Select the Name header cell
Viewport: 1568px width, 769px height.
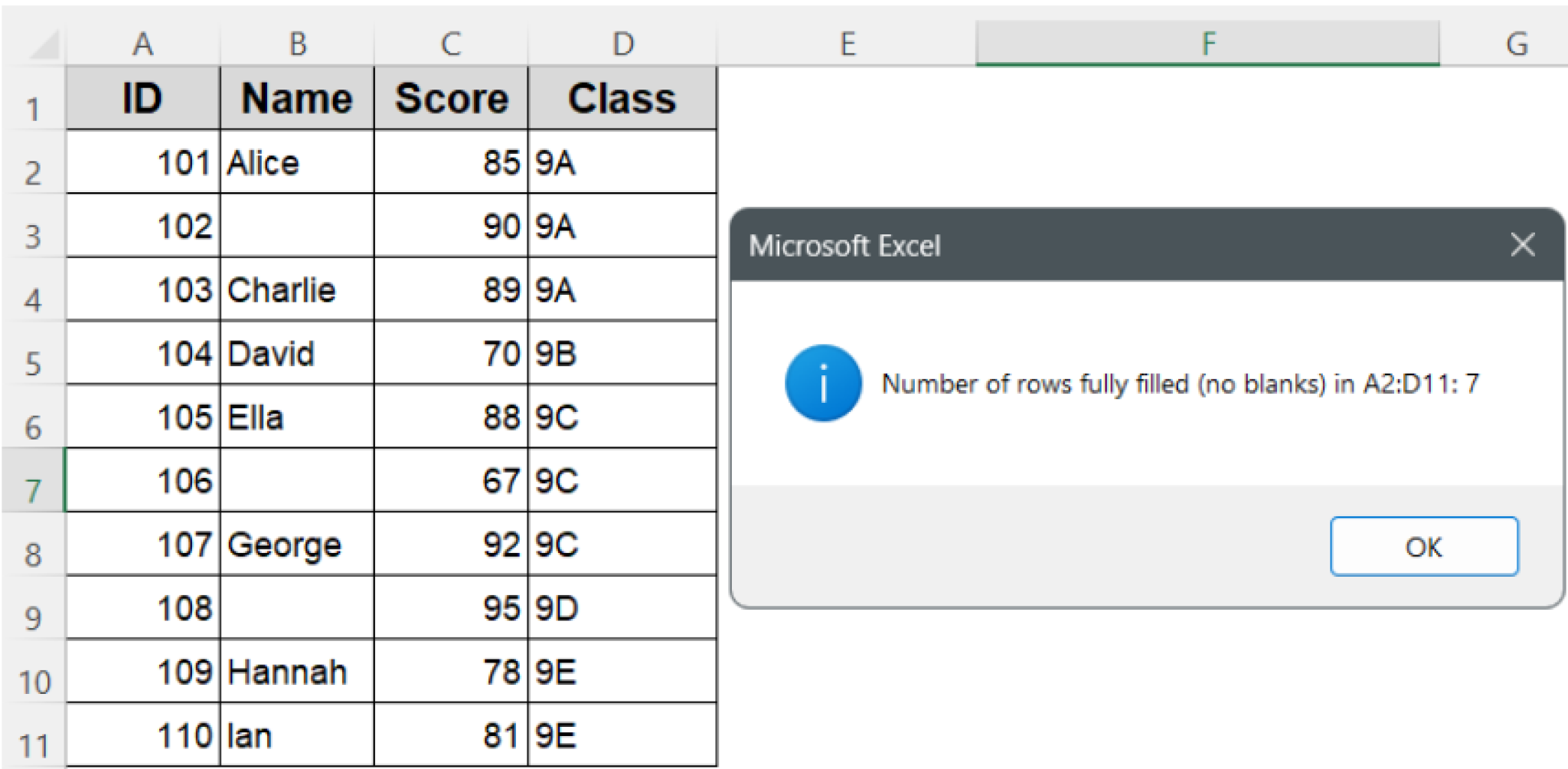coord(296,98)
